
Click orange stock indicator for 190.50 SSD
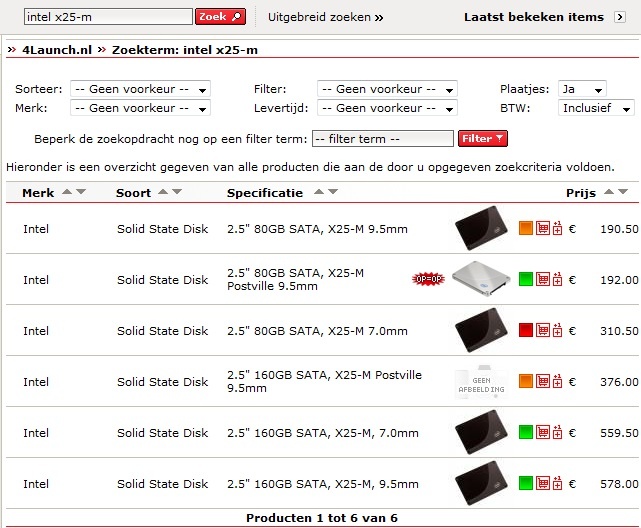coord(526,228)
